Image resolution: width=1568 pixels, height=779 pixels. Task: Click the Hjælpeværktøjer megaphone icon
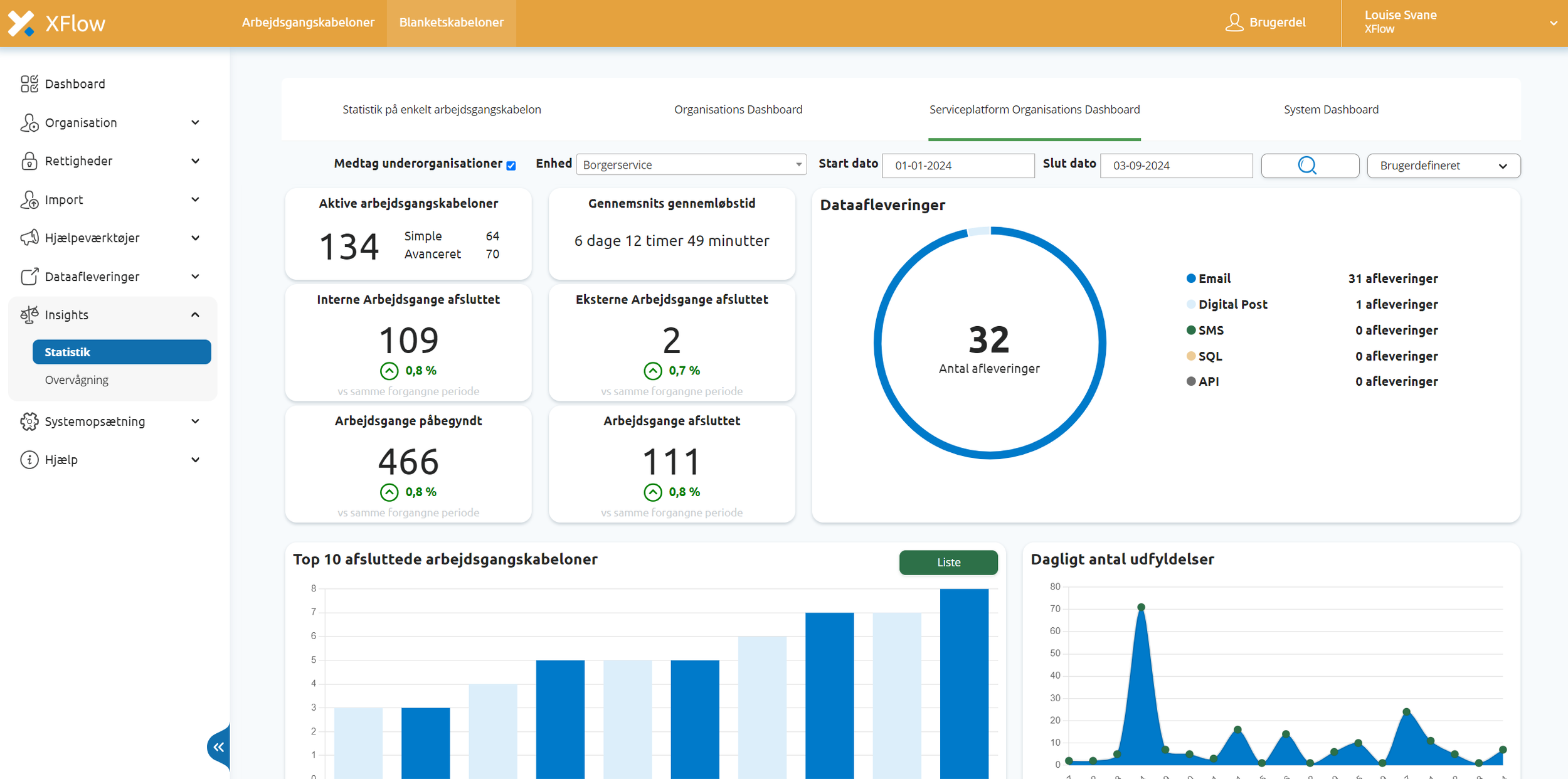coord(29,238)
